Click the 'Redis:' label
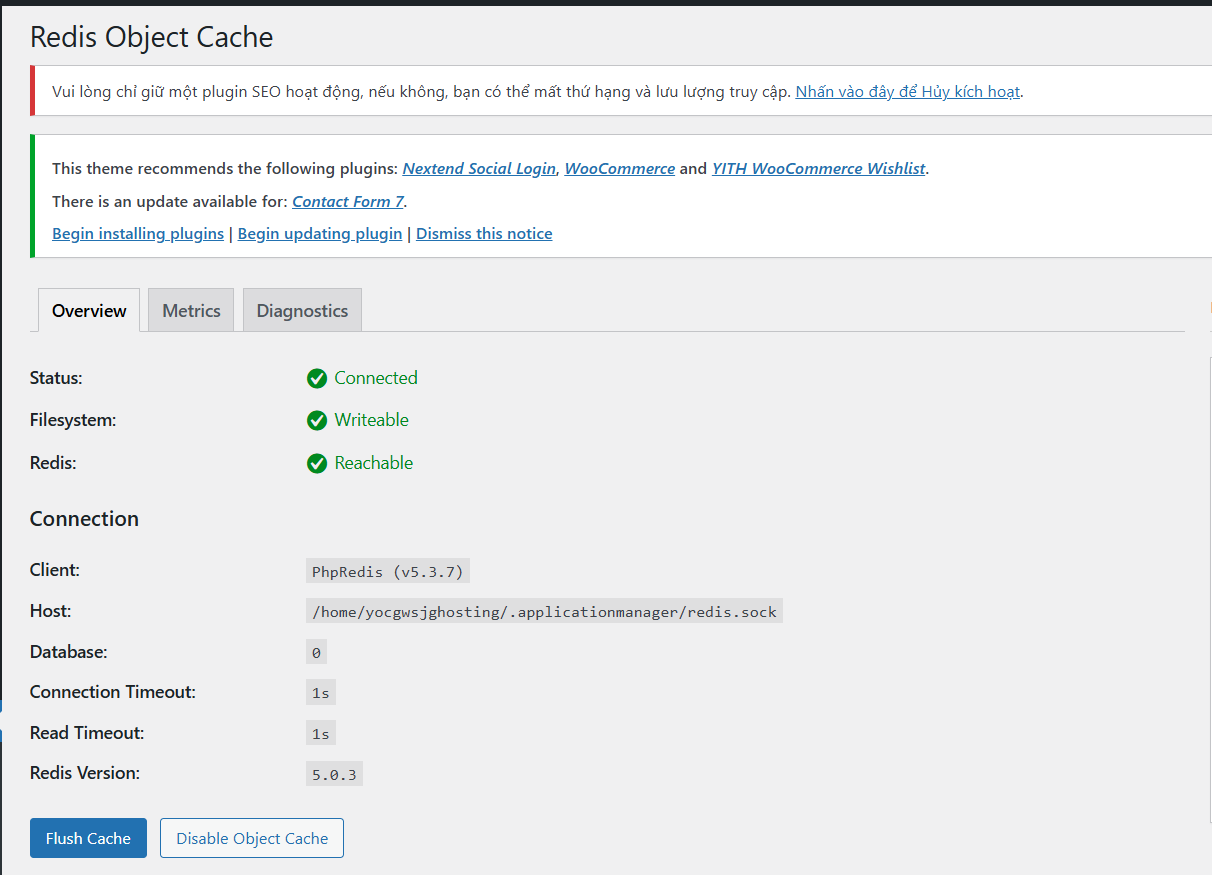This screenshot has width=1212, height=875. [x=53, y=463]
